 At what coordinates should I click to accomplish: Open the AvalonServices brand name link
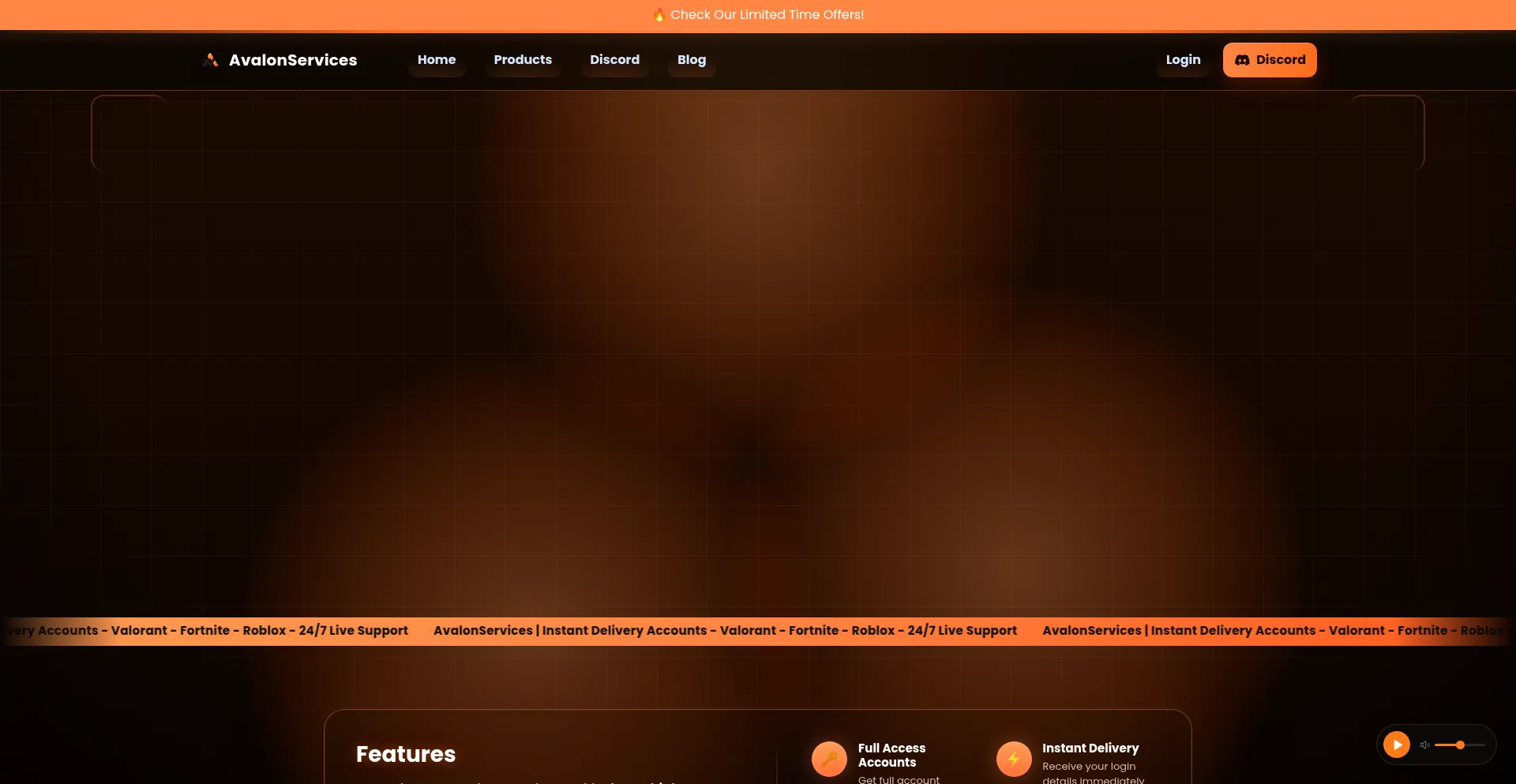point(293,60)
